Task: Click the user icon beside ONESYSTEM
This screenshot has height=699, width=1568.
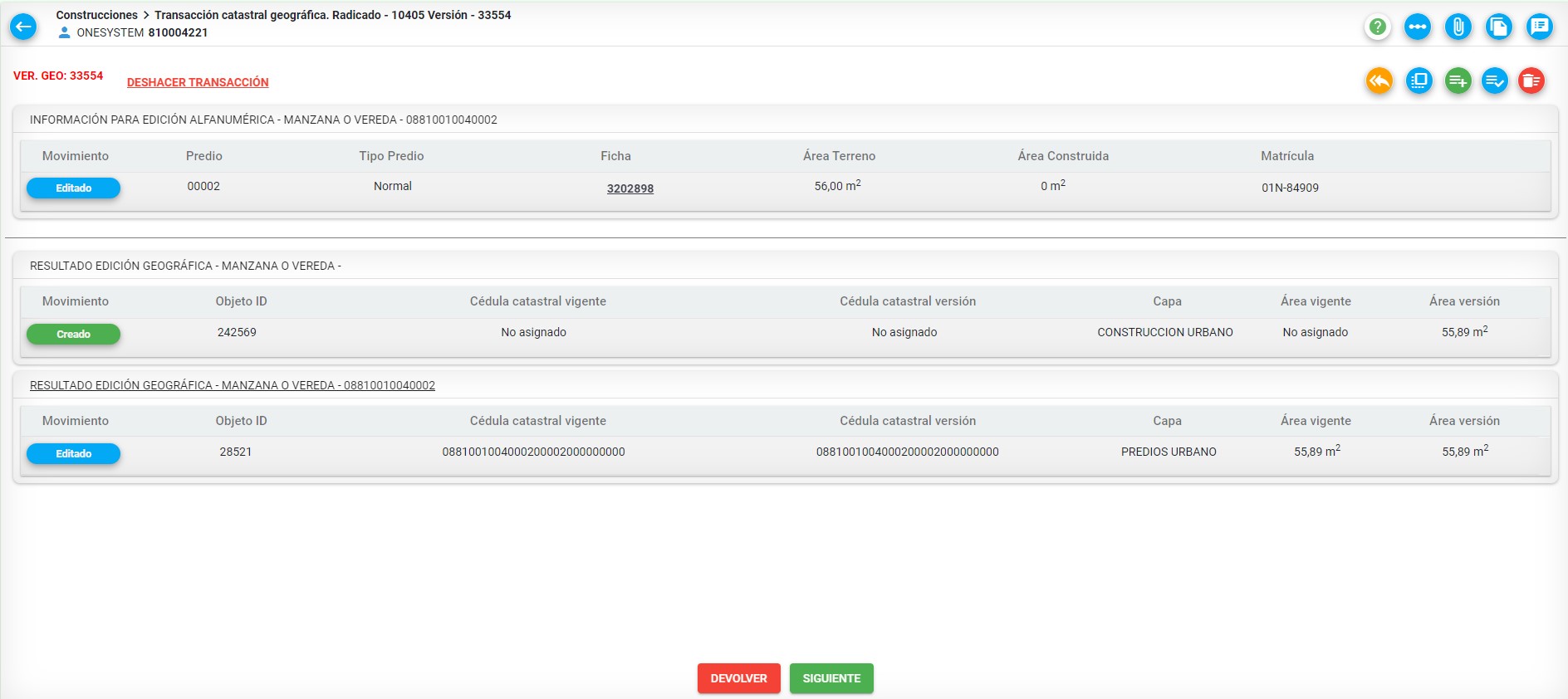Action: point(64,33)
